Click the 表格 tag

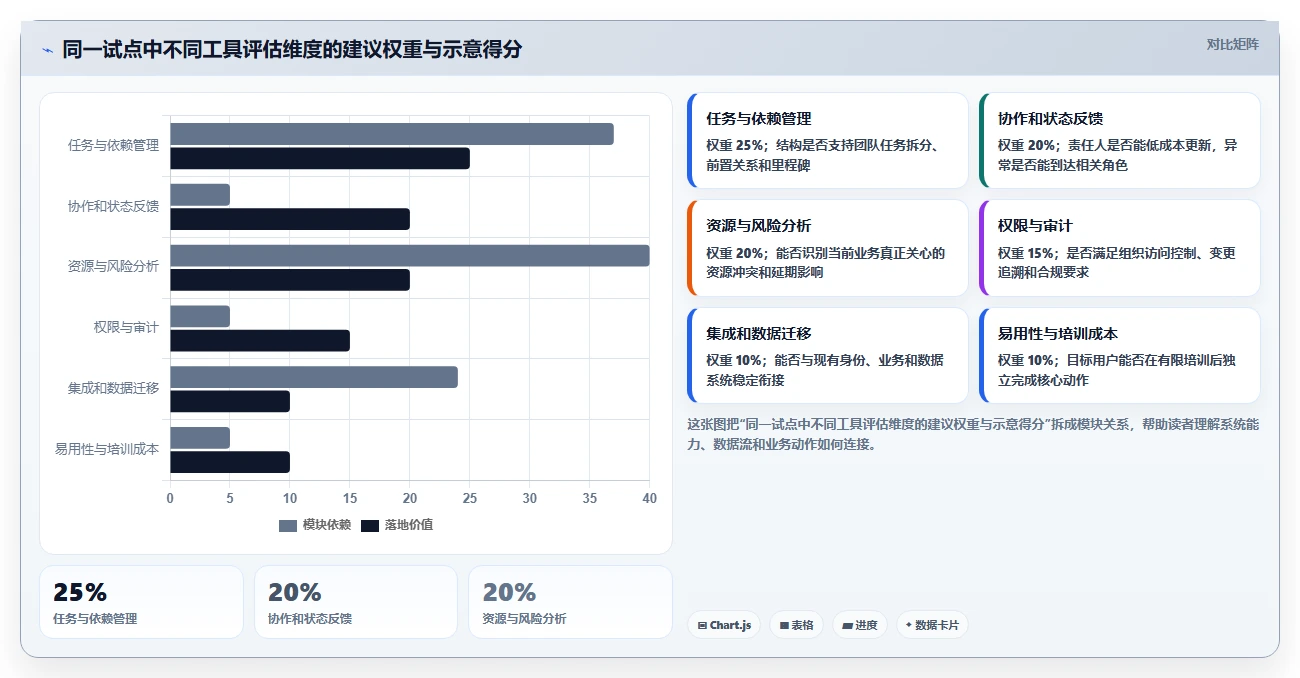796,625
